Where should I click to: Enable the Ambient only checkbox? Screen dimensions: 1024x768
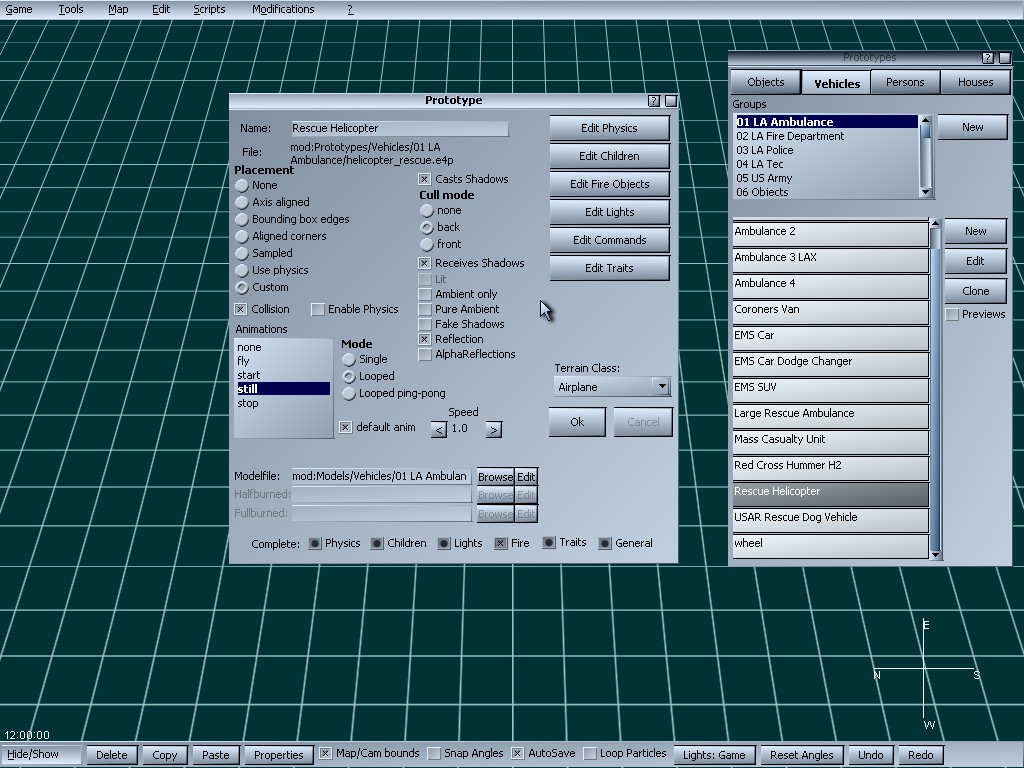point(424,295)
